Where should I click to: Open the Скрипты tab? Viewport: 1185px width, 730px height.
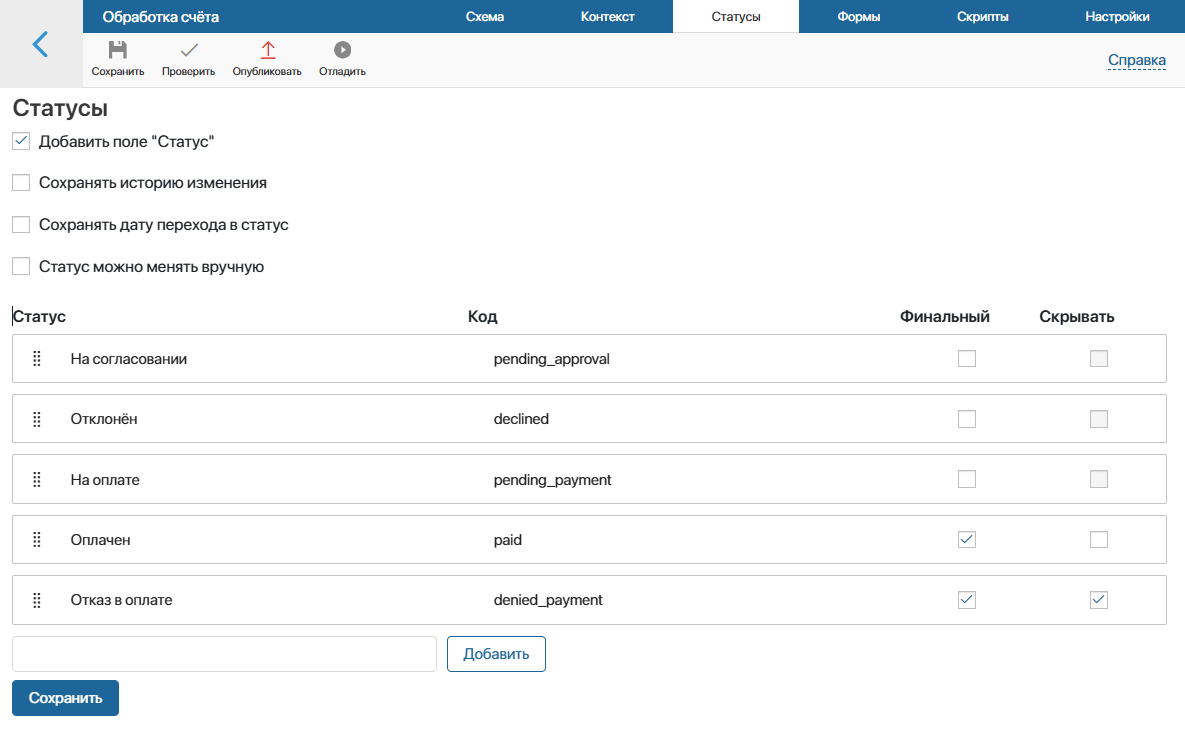tap(982, 17)
